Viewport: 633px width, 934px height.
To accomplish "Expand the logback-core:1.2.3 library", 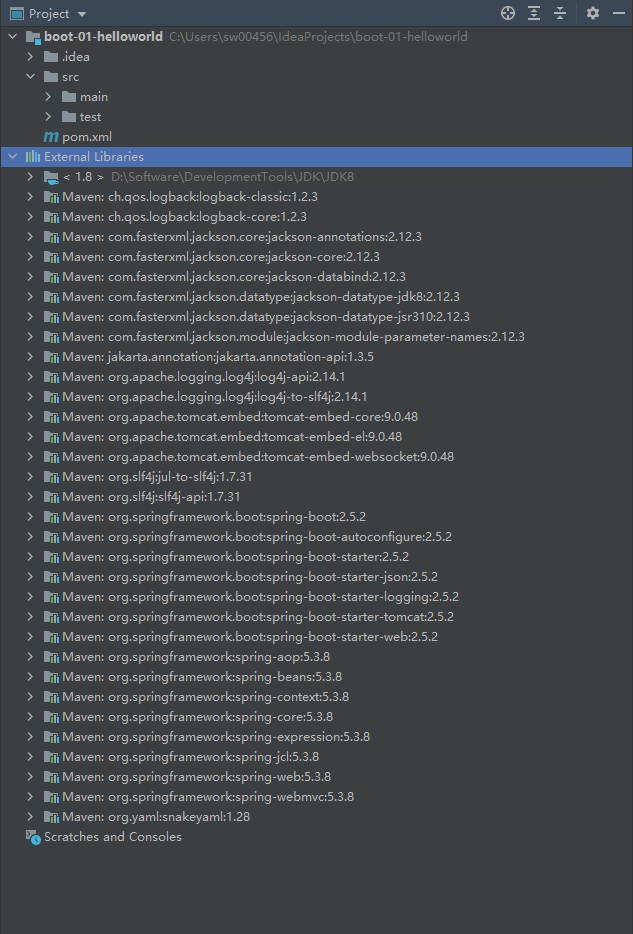I will pos(30,217).
